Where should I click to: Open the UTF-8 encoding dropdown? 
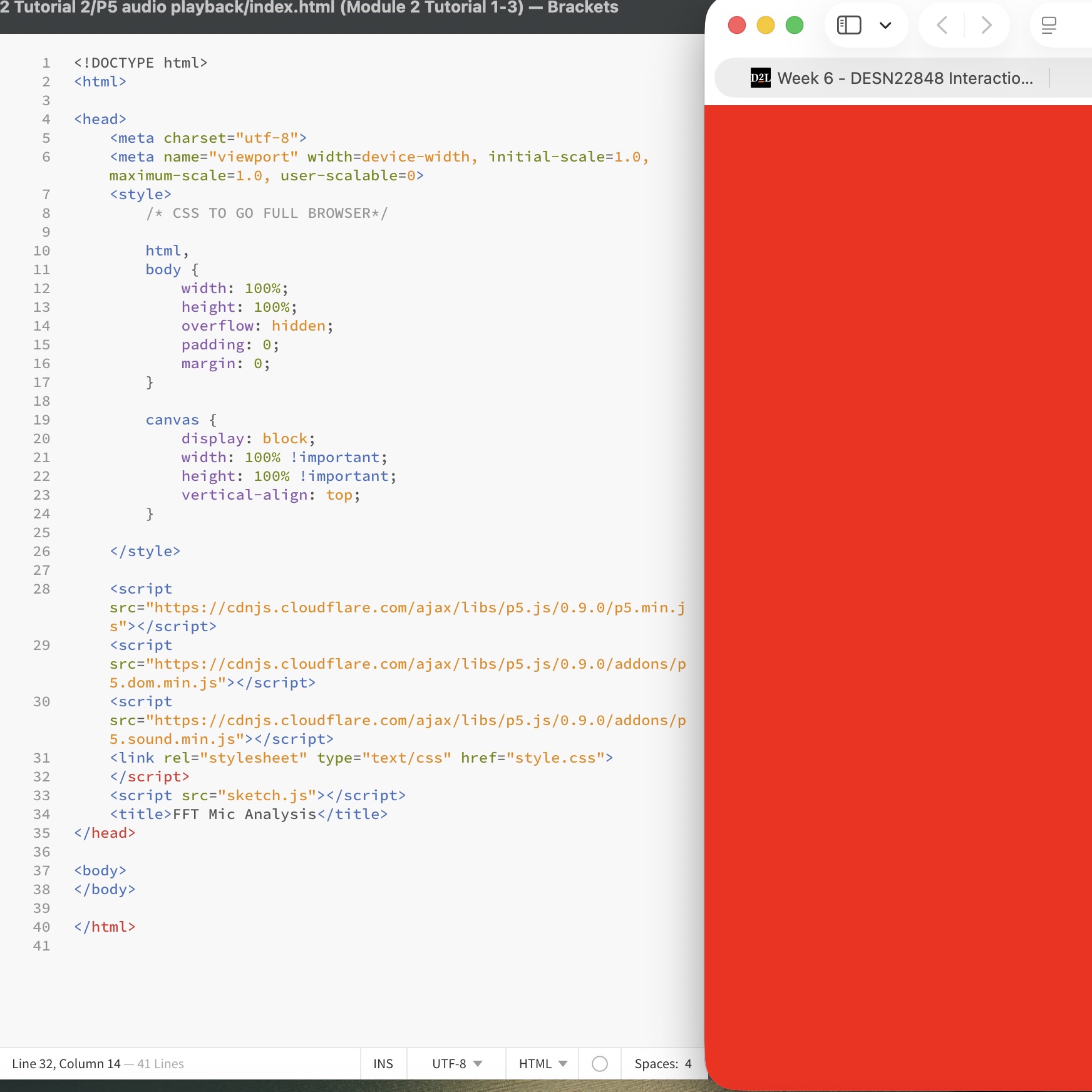(x=455, y=1064)
